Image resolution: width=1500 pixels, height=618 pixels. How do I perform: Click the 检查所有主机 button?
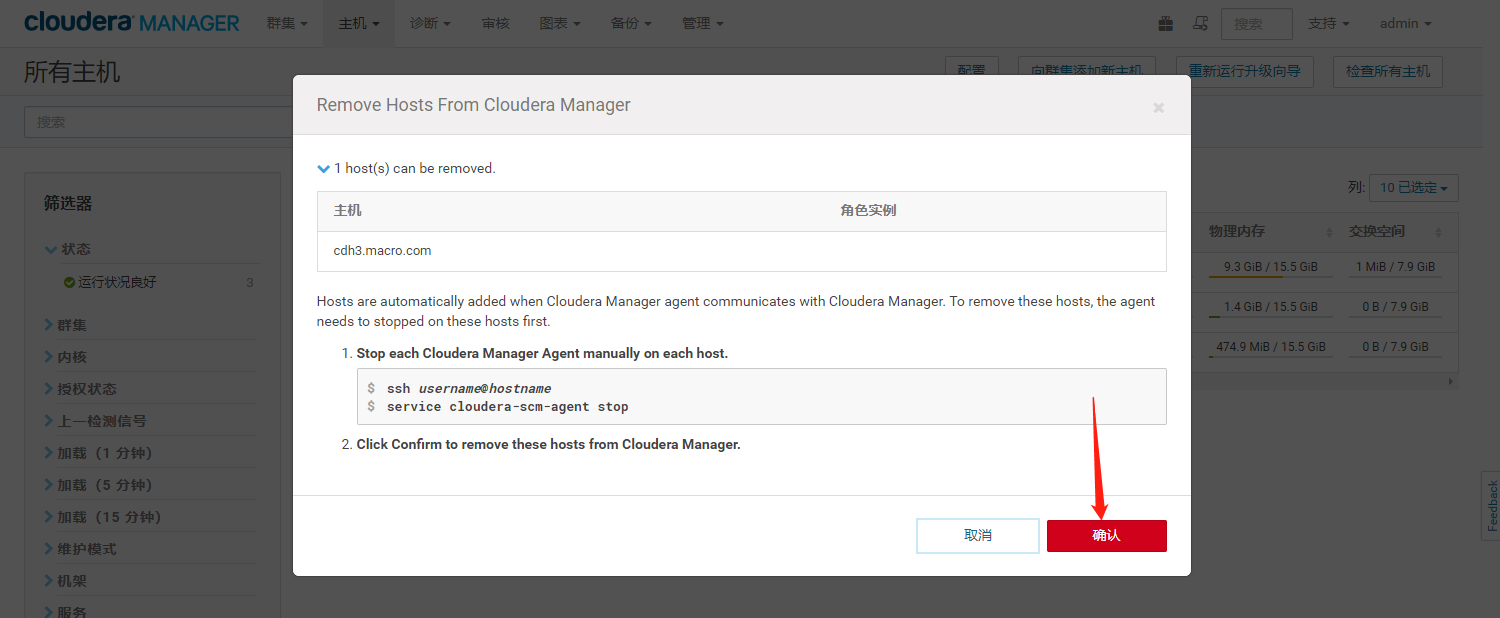(x=1388, y=71)
